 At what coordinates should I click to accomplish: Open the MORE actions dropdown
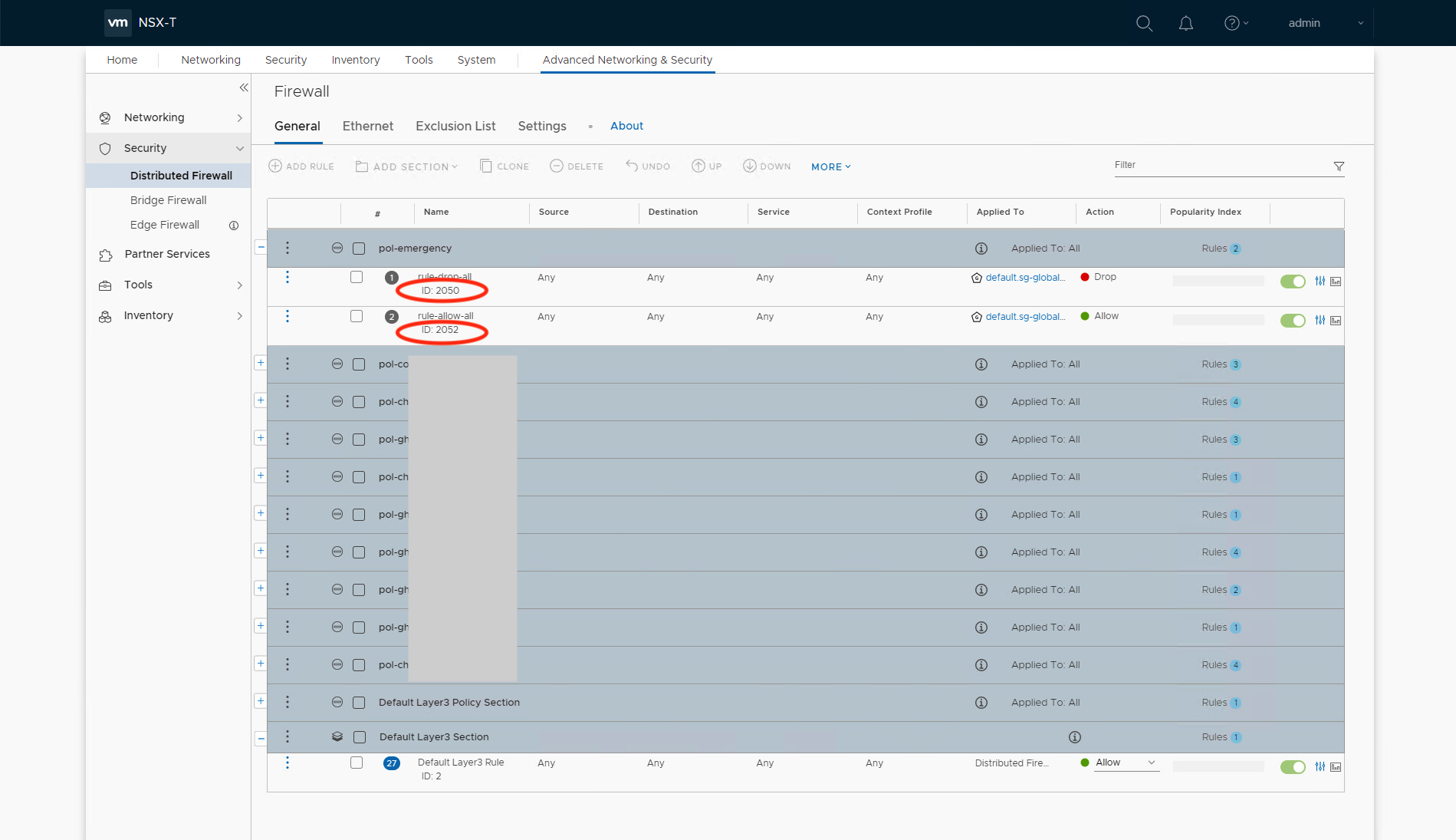(830, 166)
